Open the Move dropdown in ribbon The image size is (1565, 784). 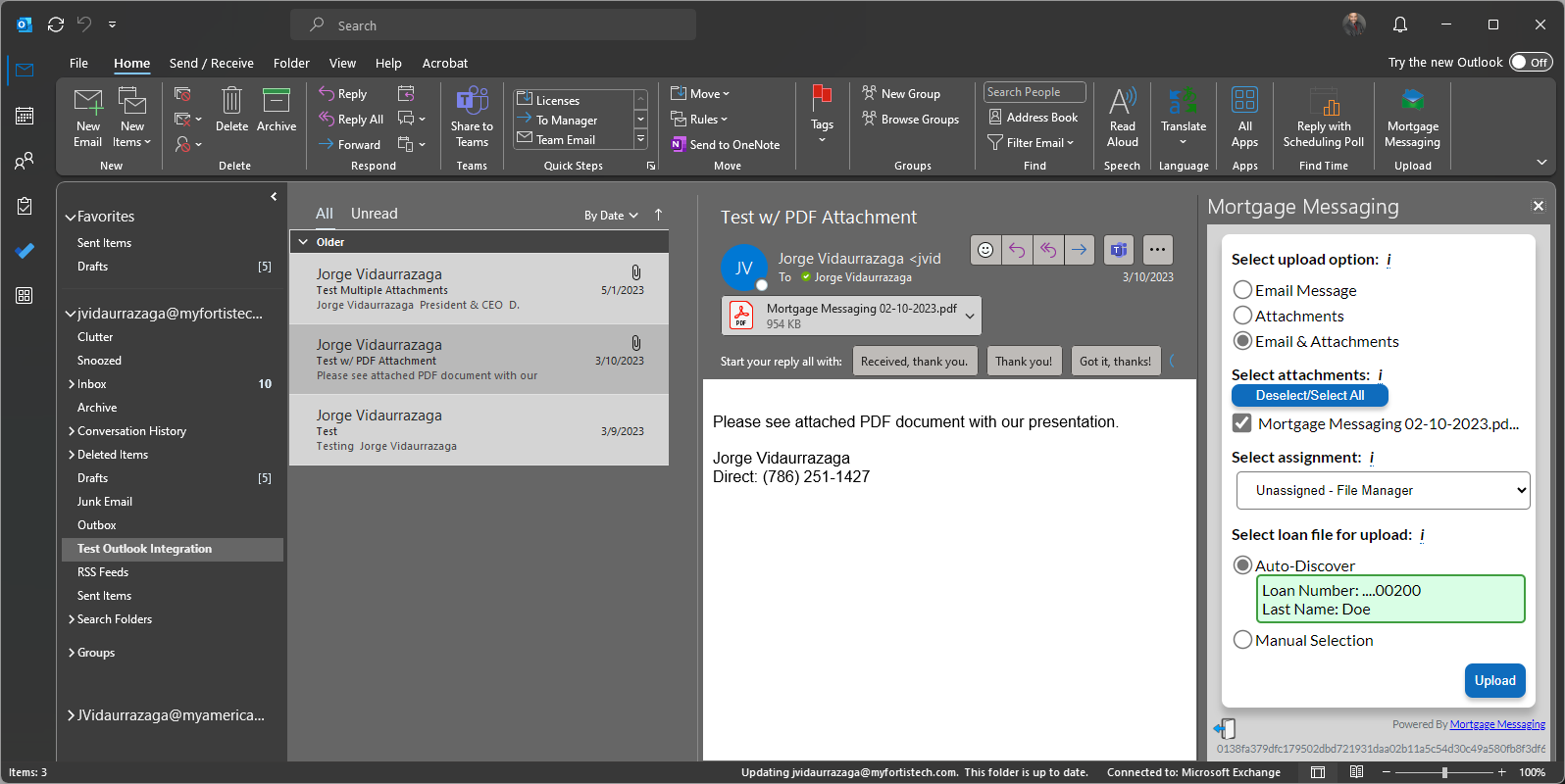click(x=700, y=93)
